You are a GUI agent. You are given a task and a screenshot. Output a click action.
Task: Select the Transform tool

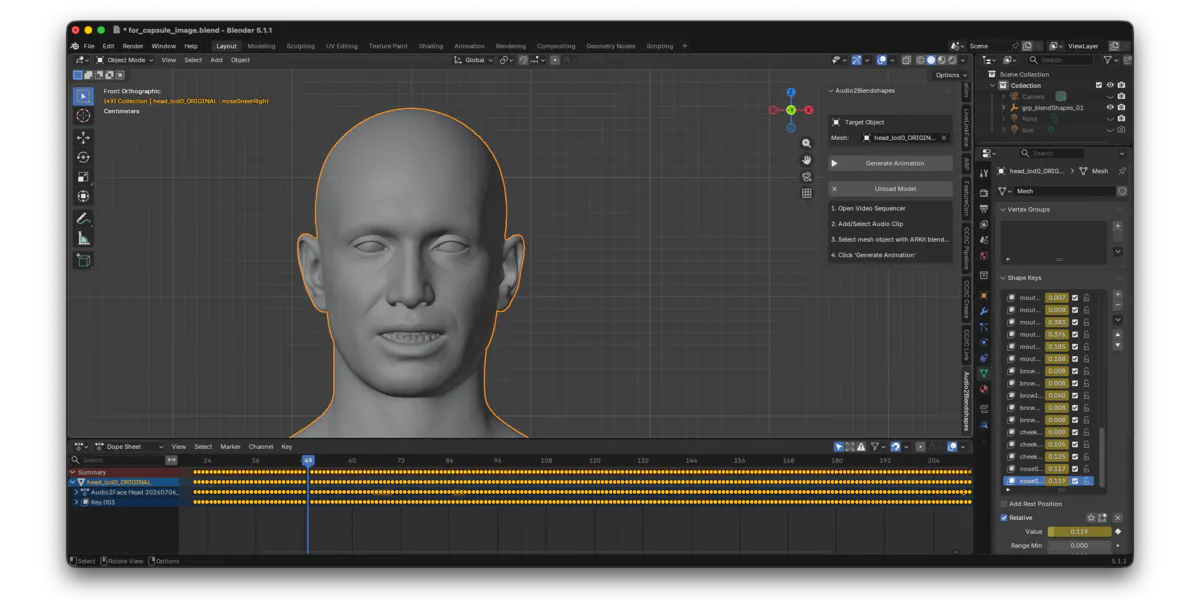83,197
